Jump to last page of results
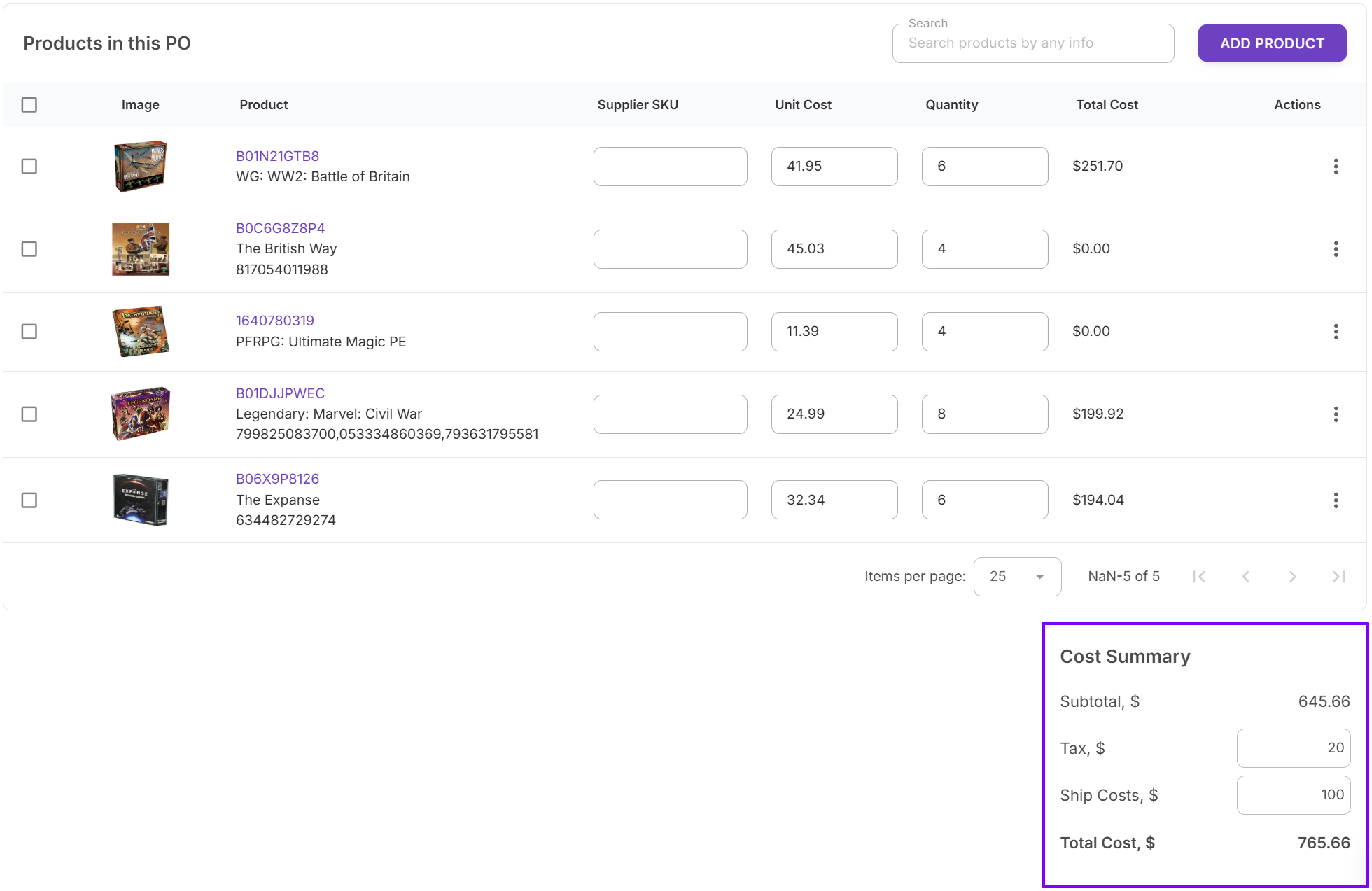 point(1338,577)
